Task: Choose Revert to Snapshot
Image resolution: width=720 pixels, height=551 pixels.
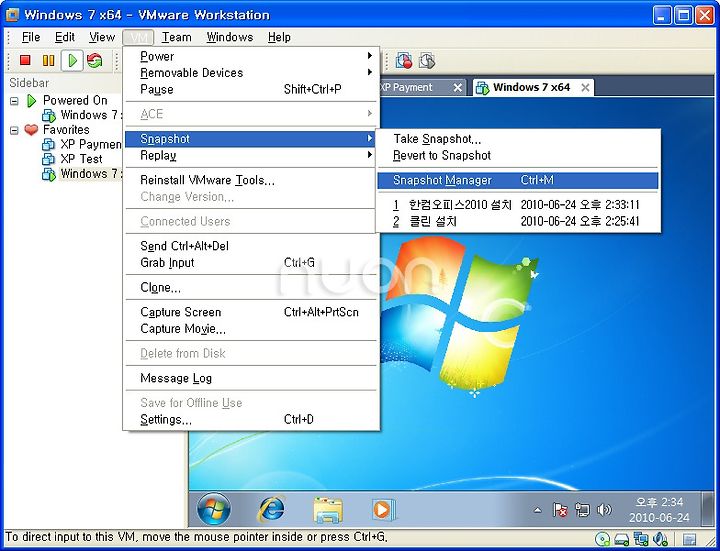Action: [x=518, y=156]
